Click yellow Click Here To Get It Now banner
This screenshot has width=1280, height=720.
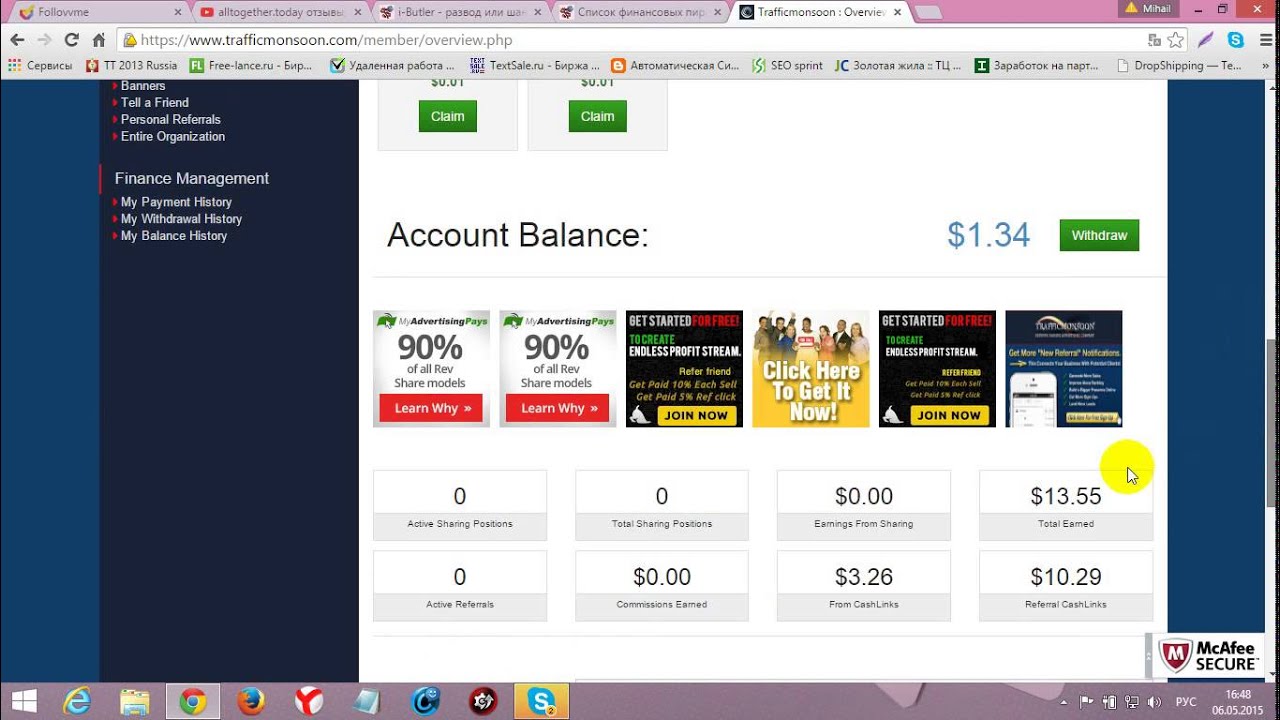click(x=811, y=369)
